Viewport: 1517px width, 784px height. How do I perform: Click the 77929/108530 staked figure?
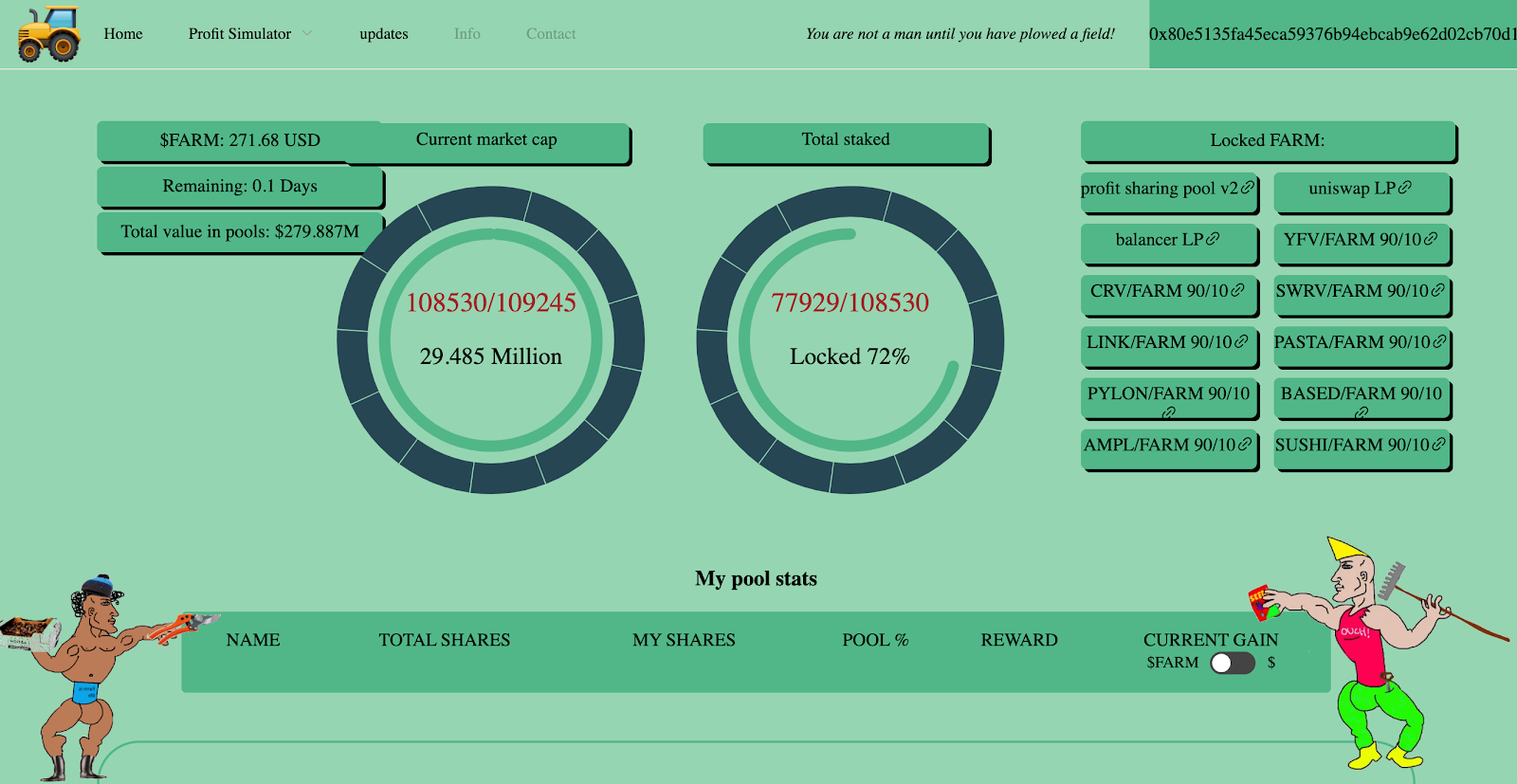pyautogui.click(x=850, y=302)
